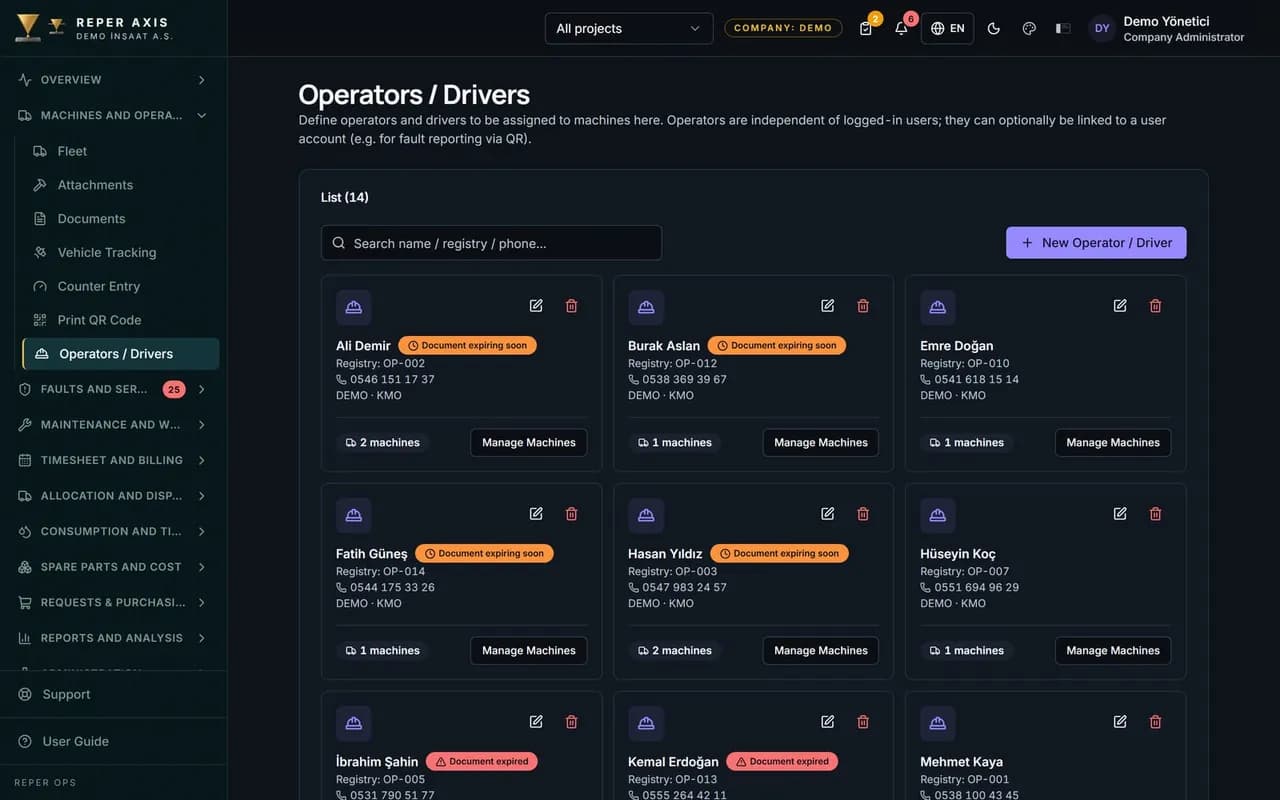
Task: Delete operator İbrahim Şahin with trash icon
Action: click(x=572, y=722)
